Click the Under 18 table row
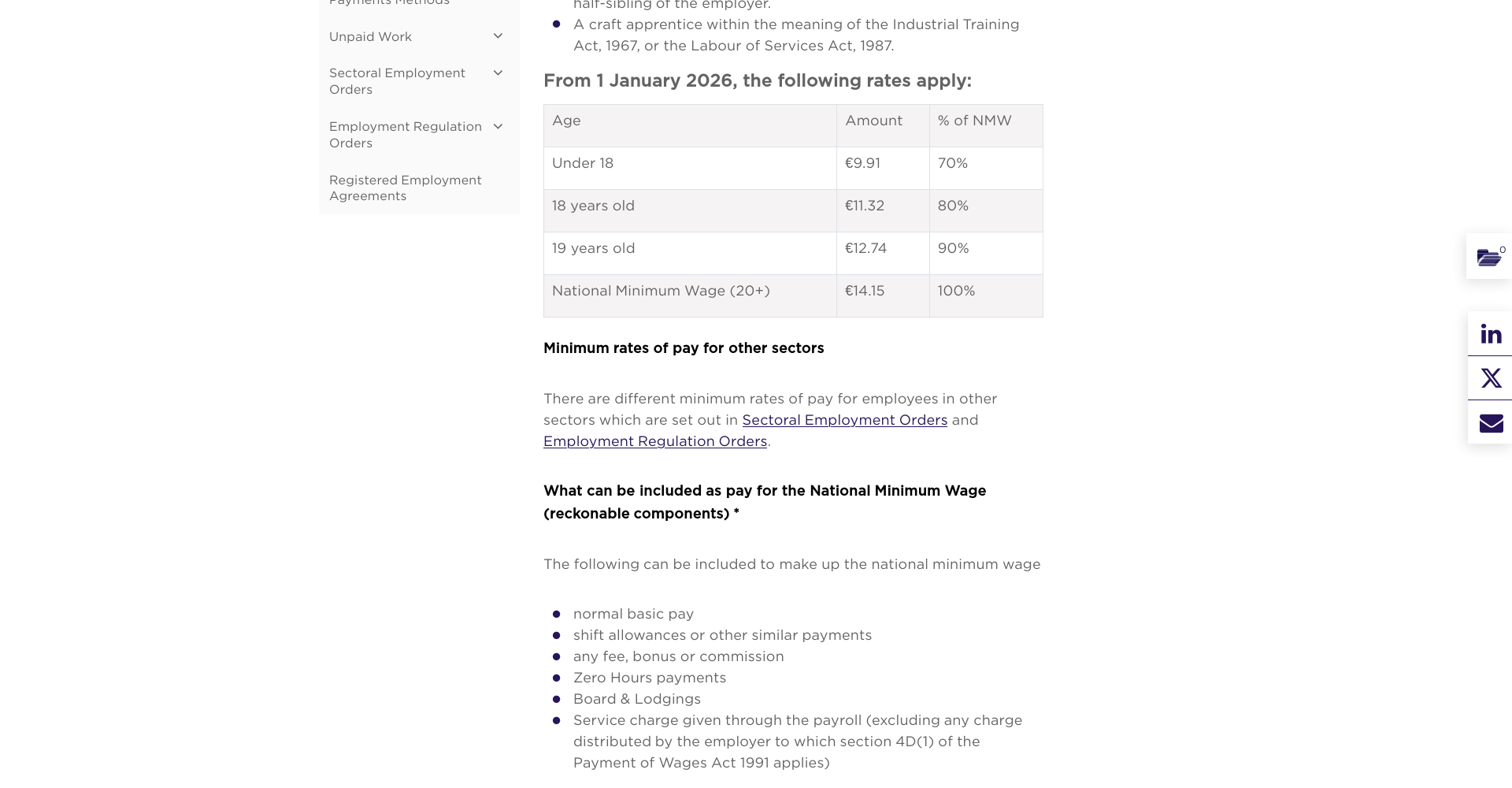The height and width of the screenshot is (788, 1512). 793,168
